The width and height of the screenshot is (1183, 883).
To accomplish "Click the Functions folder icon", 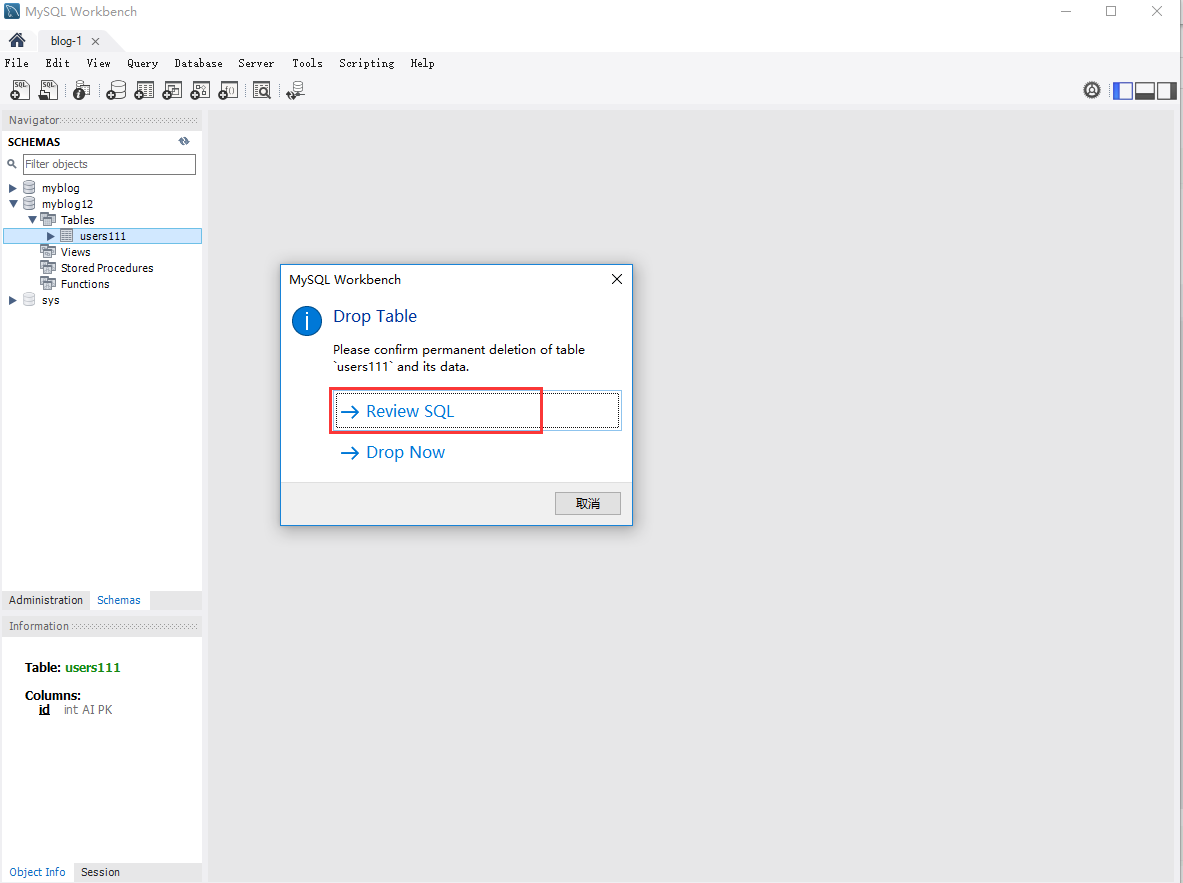I will (48, 283).
